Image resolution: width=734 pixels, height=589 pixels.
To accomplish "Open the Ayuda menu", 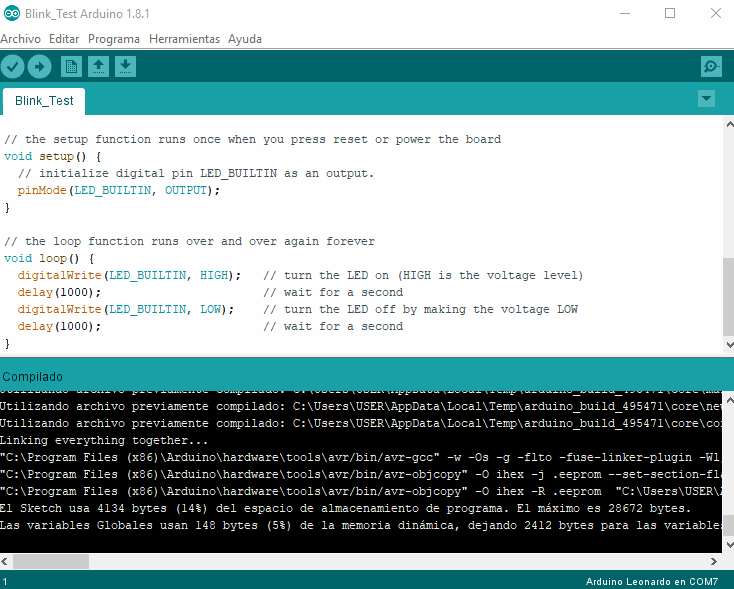I will click(x=245, y=39).
